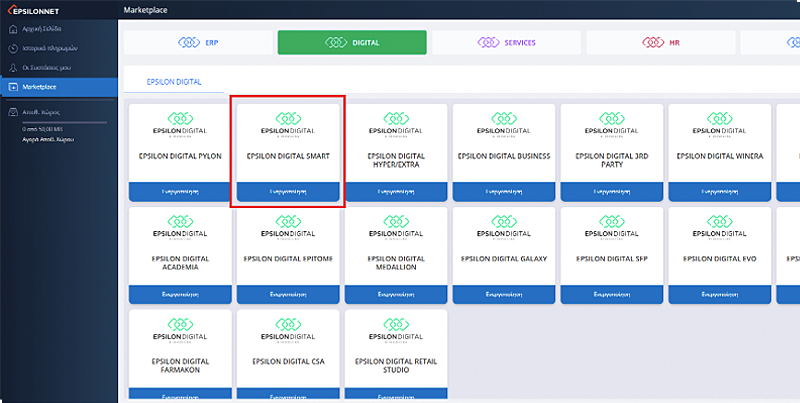This screenshot has width=800, height=403.
Task: Activate Epsilon Digital Hyper/Extra
Action: [x=396, y=192]
